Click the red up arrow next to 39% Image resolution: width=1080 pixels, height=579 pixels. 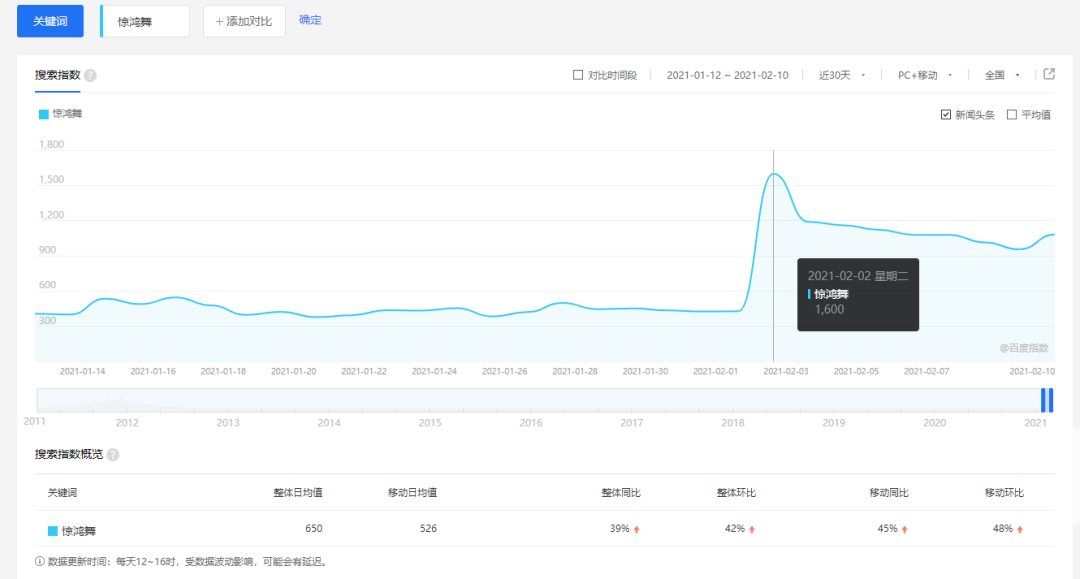[636, 529]
